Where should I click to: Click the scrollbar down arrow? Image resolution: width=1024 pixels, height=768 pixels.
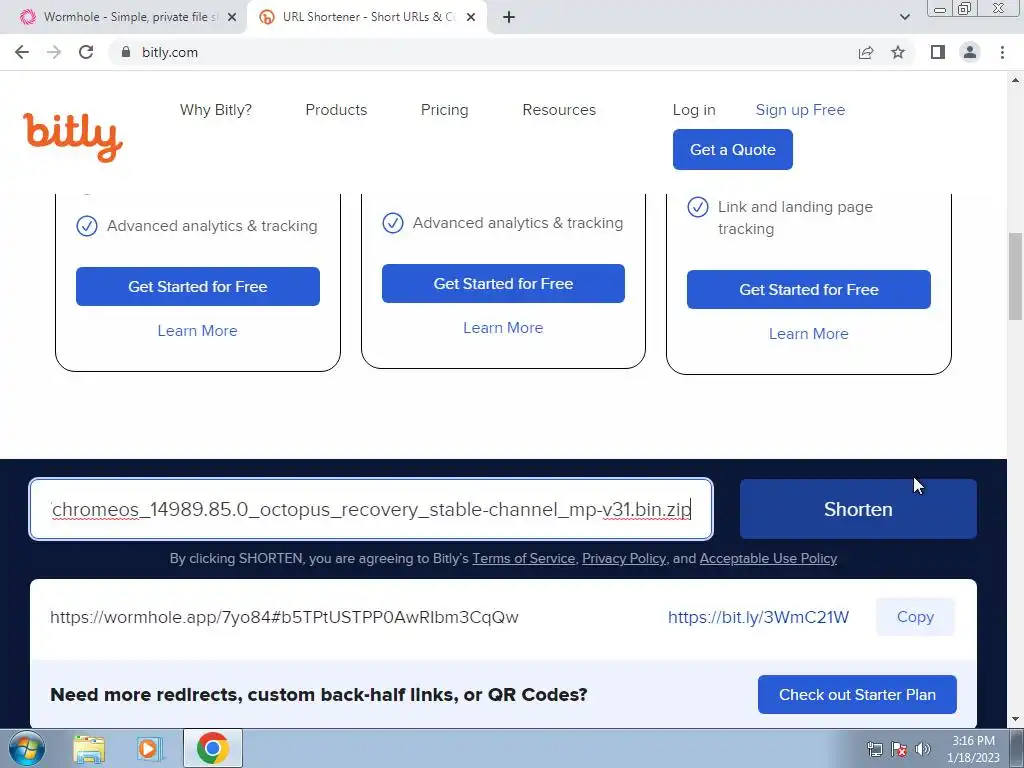point(1015,719)
